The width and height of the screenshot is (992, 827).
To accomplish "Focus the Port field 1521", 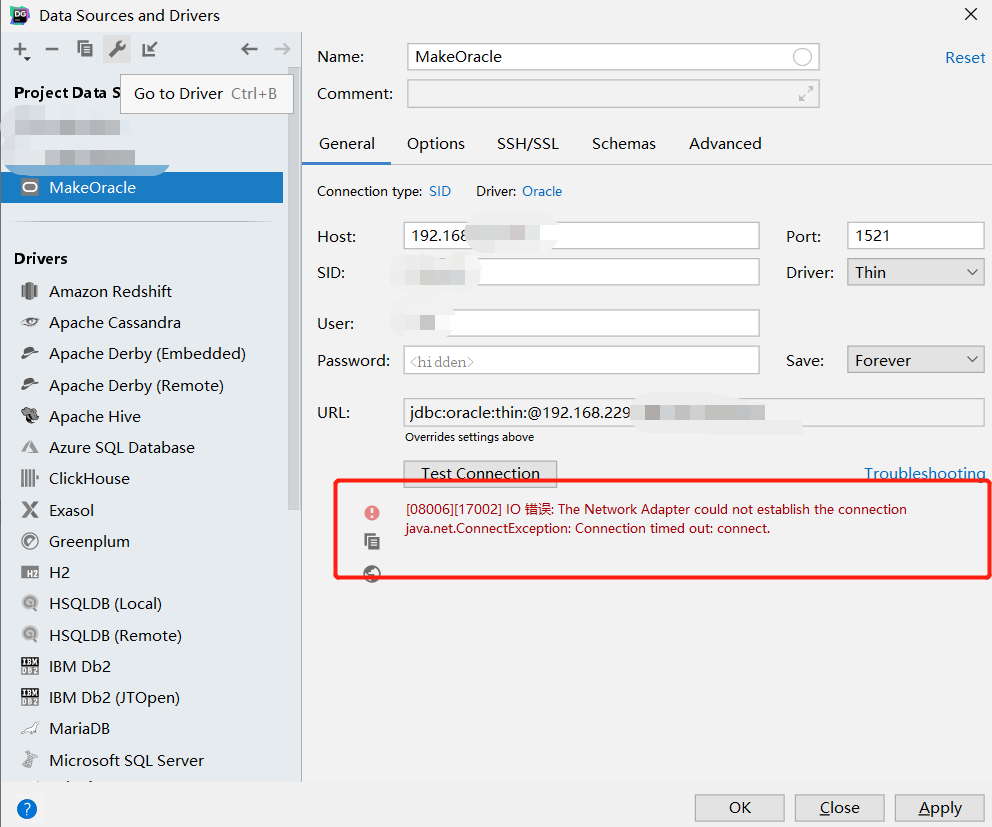I will (915, 235).
